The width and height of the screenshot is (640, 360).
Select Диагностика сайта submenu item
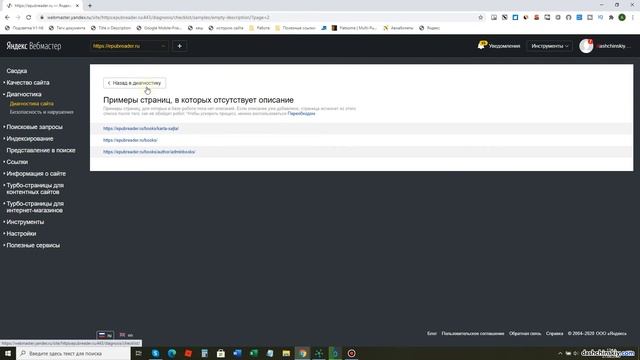[31, 104]
